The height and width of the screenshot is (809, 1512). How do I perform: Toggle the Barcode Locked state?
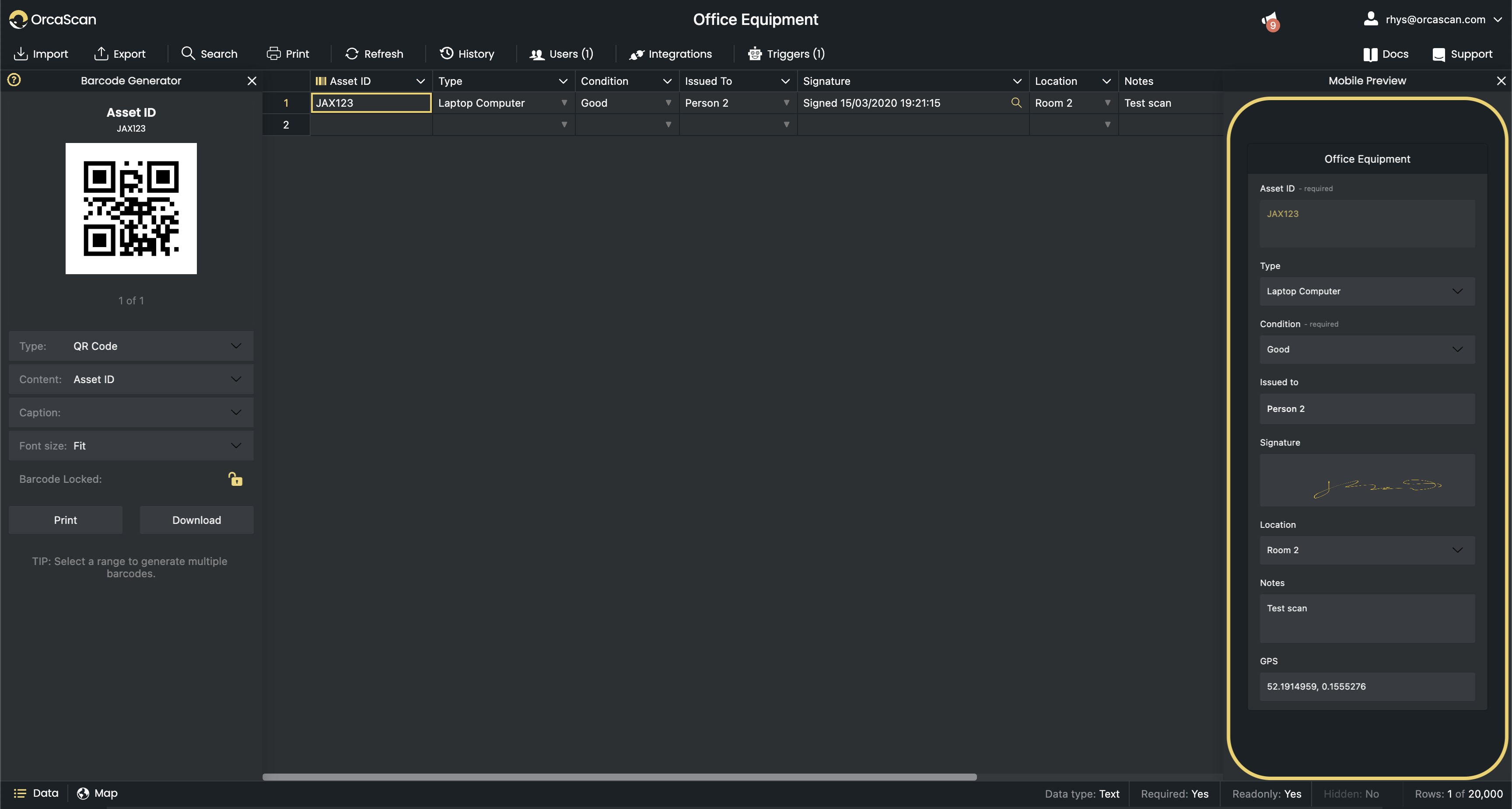[235, 479]
